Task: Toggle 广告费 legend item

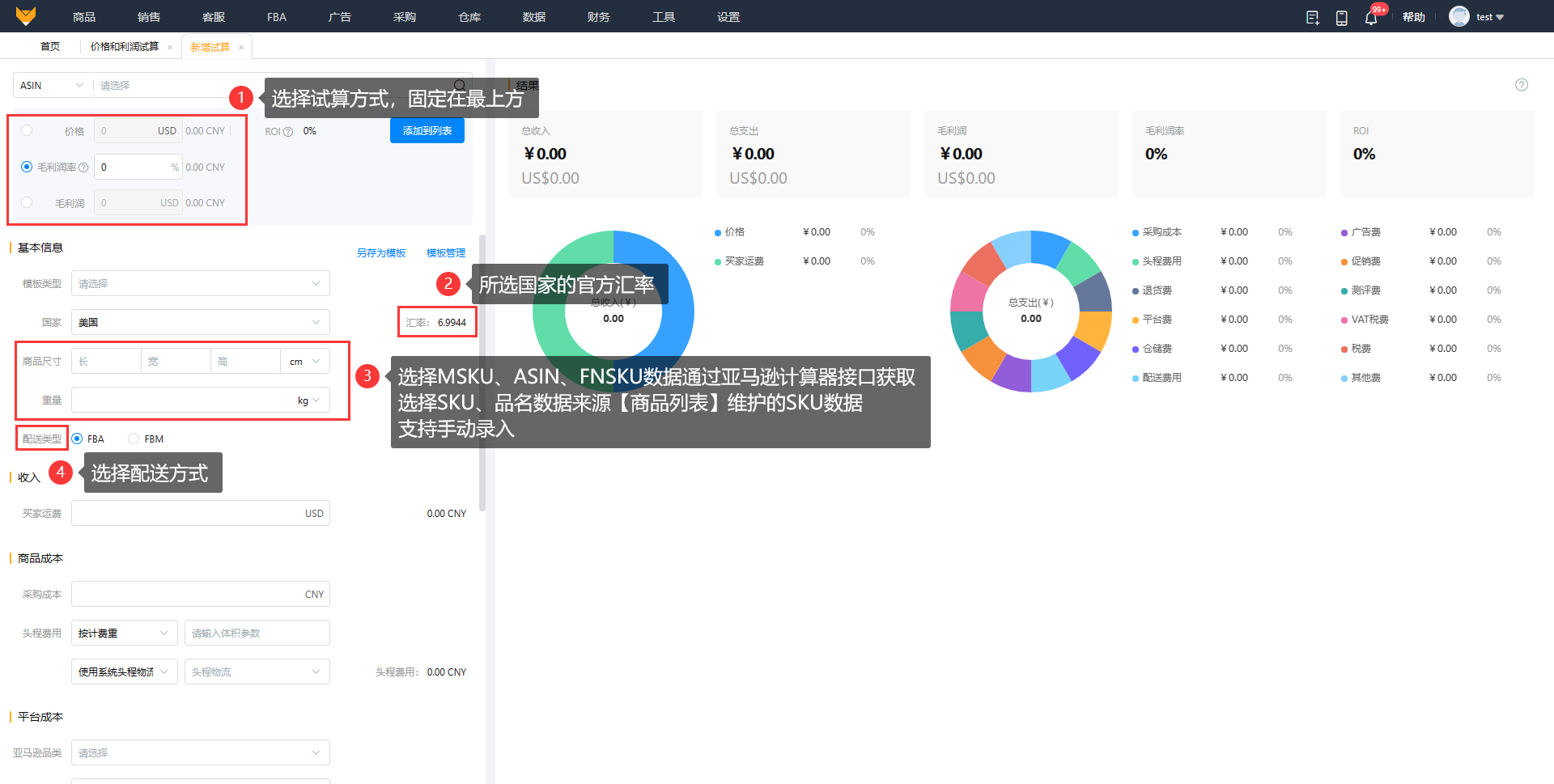Action: pos(1361,232)
